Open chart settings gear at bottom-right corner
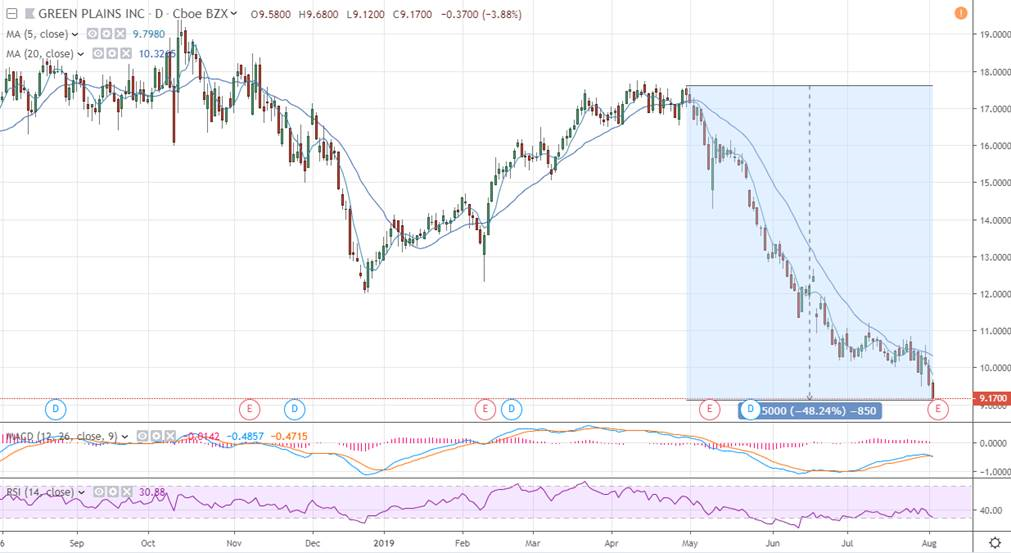Screen dimensions: 1011x553 (x=994, y=541)
